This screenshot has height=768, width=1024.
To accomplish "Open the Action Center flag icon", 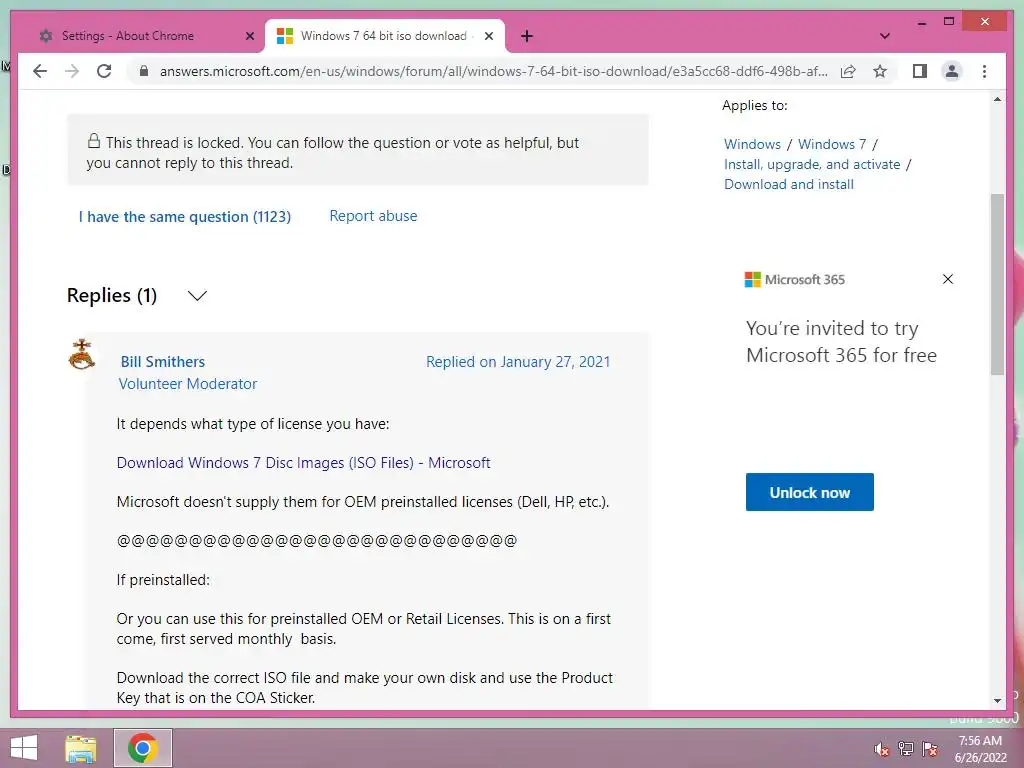I will 930,749.
